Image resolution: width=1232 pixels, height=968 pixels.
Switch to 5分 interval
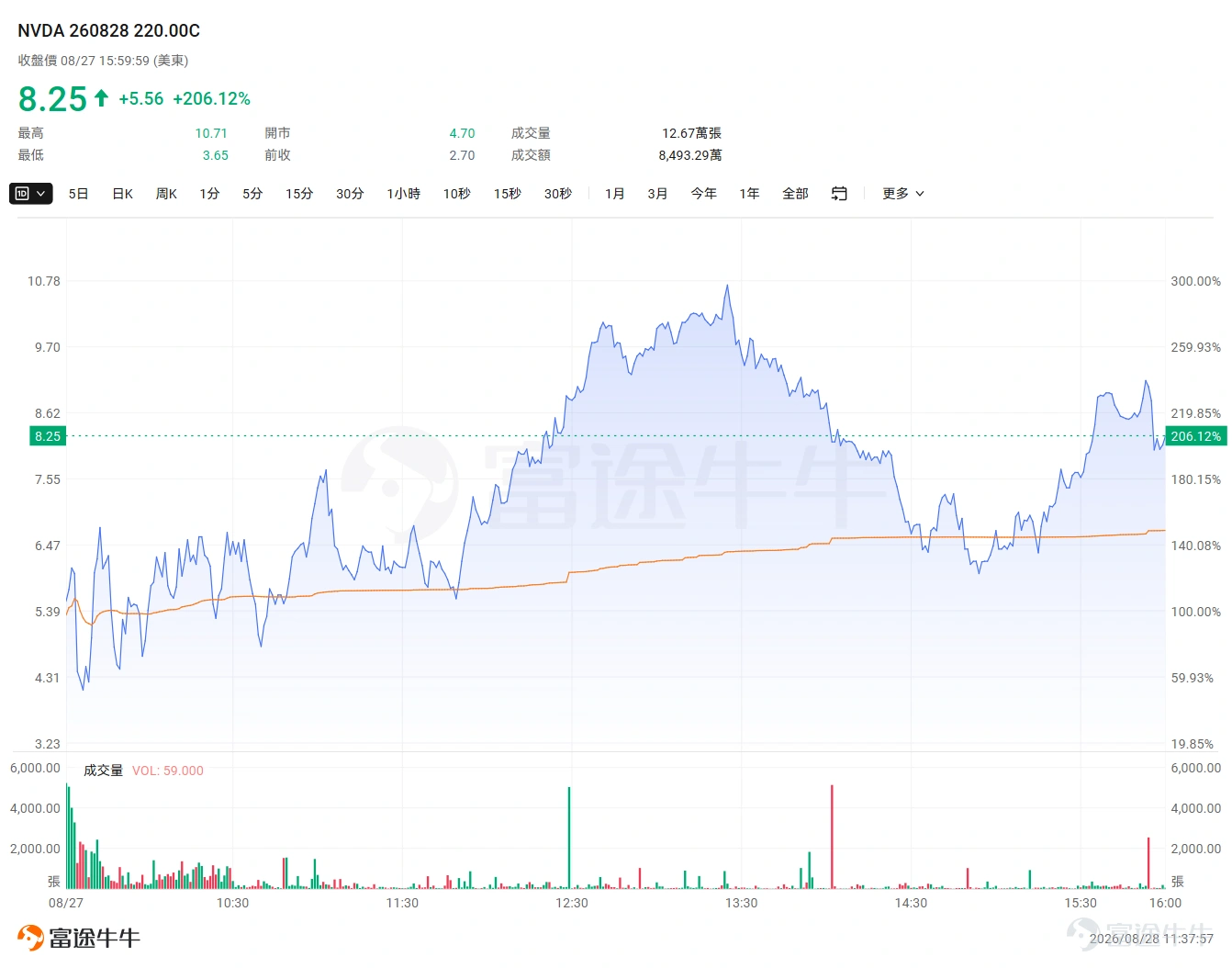[252, 194]
